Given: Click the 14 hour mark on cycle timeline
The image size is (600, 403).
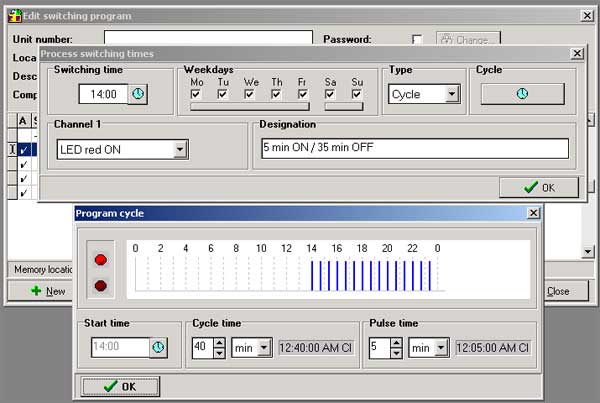Looking at the screenshot, I should [311, 248].
